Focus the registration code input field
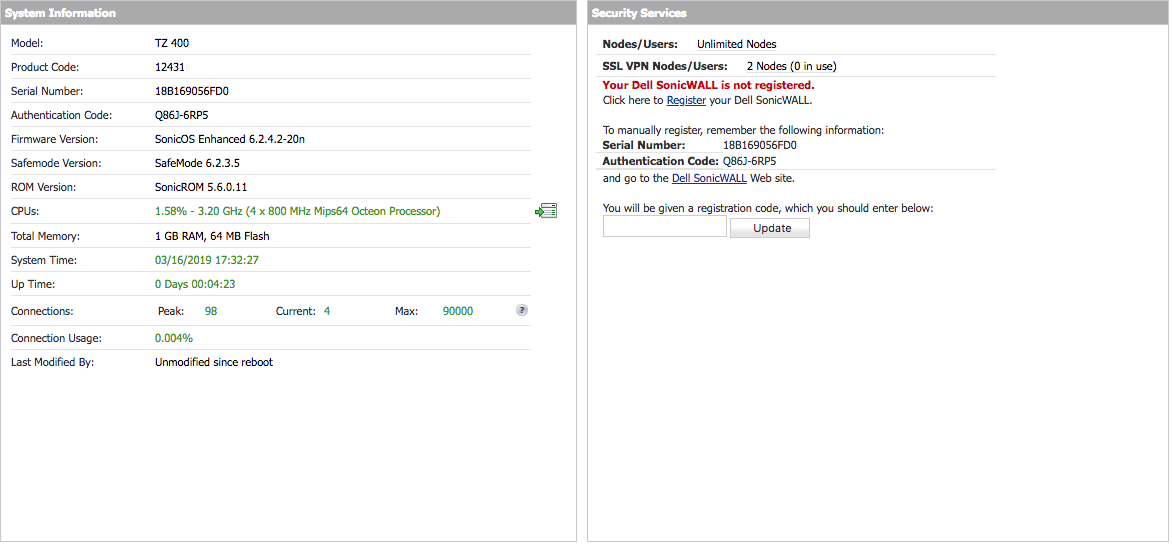Screen dimensions: 1172x552 (664, 227)
